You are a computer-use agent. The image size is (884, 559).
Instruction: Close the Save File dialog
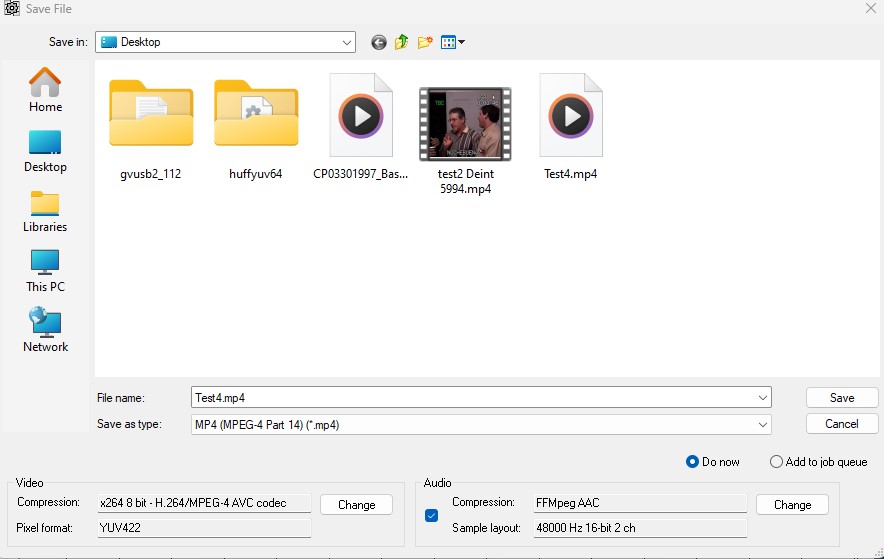point(870,8)
